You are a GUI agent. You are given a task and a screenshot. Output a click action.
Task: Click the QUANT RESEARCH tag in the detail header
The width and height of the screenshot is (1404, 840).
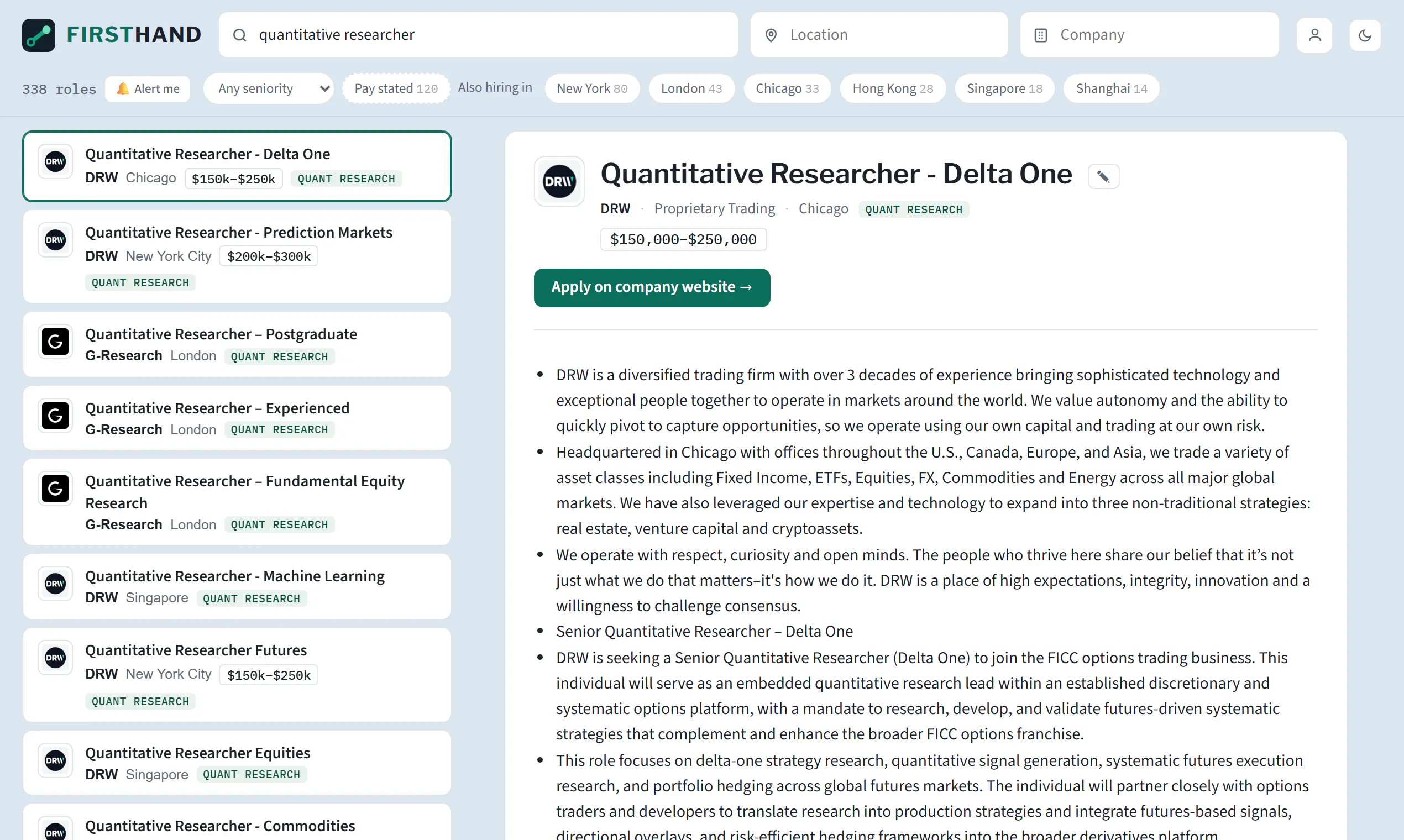tap(914, 209)
